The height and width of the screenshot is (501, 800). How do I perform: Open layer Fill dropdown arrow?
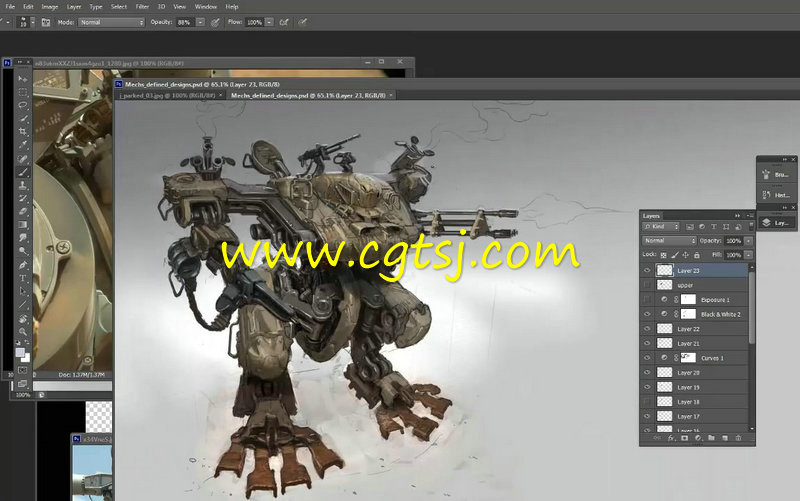pyautogui.click(x=748, y=255)
